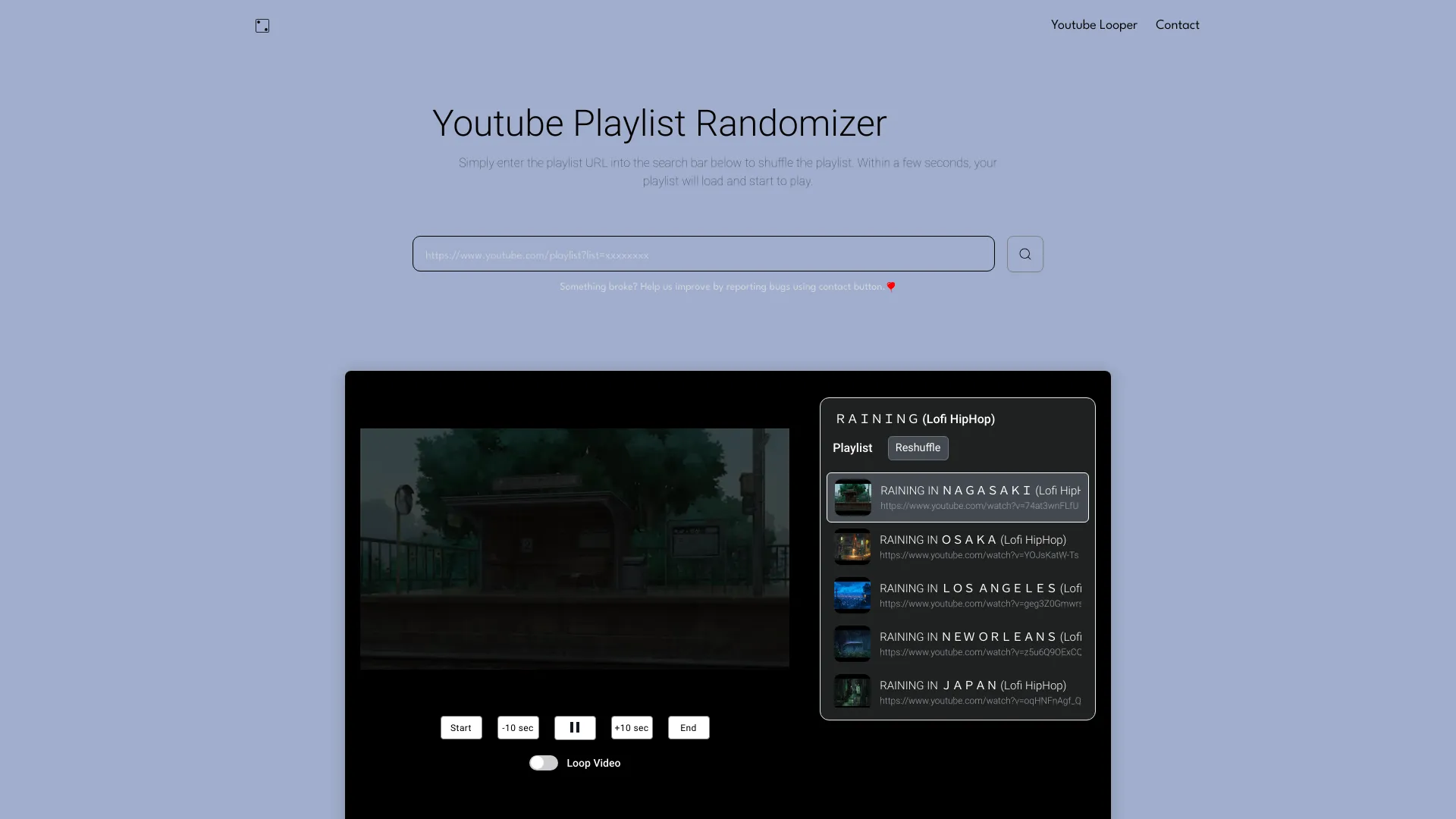
Task: Click the +10 sec forward icon
Action: [631, 727]
